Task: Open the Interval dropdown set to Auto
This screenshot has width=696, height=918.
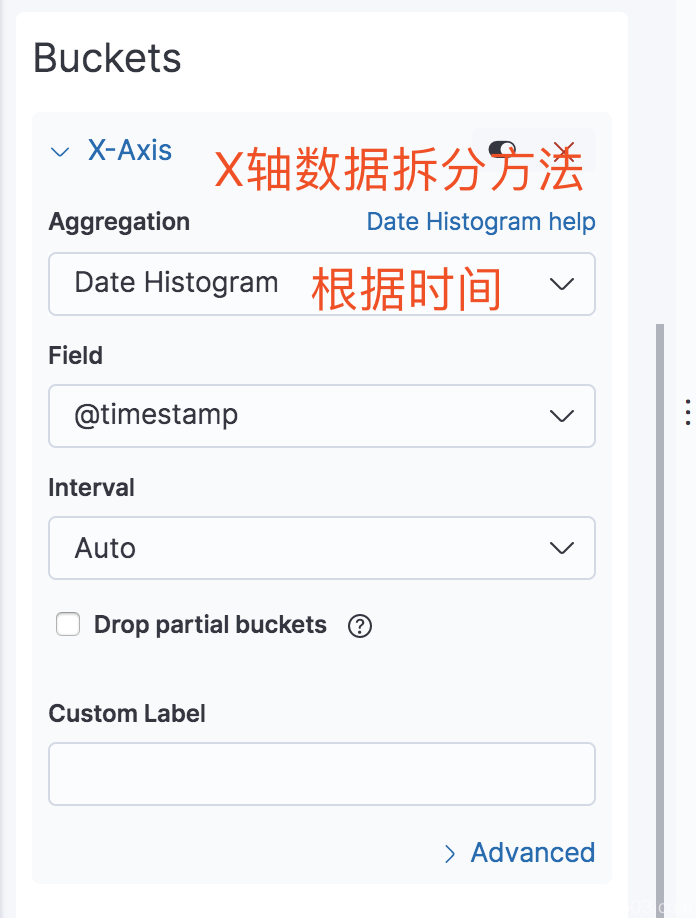Action: click(321, 548)
